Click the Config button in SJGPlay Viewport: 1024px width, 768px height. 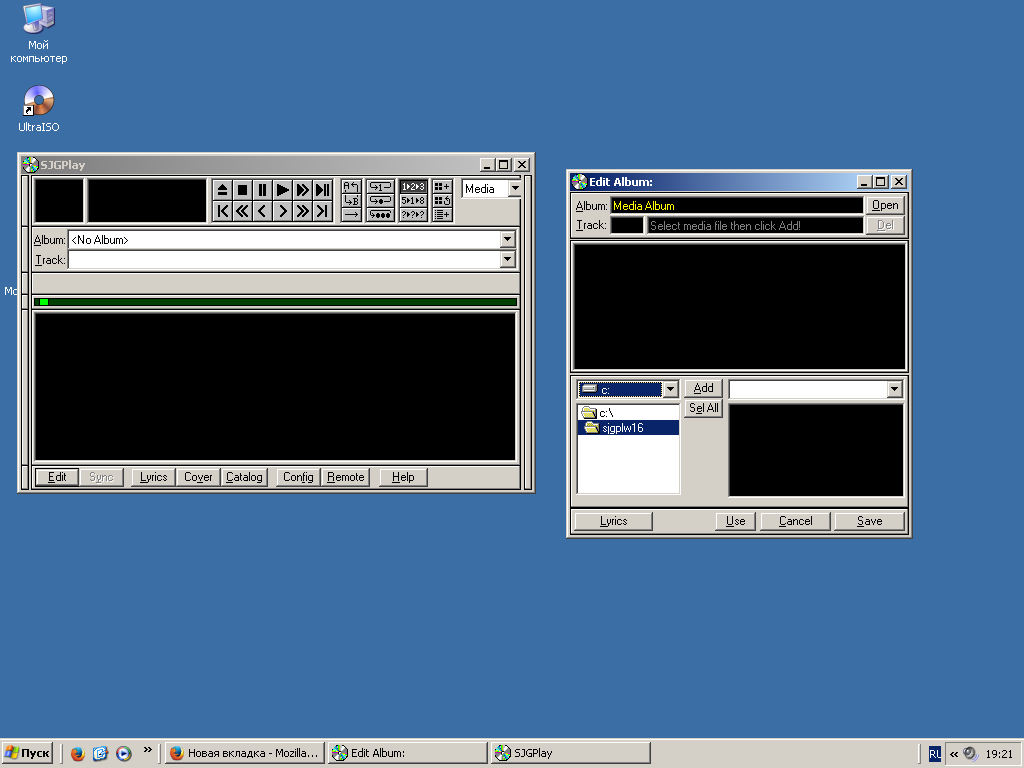(x=298, y=477)
